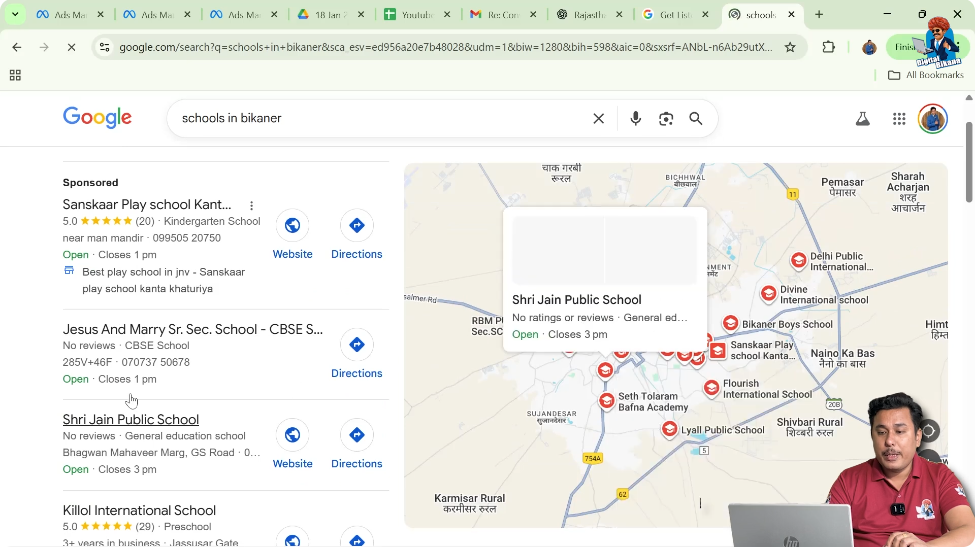Select Seth Tolaram Bafna Academy pin

(x=607, y=400)
